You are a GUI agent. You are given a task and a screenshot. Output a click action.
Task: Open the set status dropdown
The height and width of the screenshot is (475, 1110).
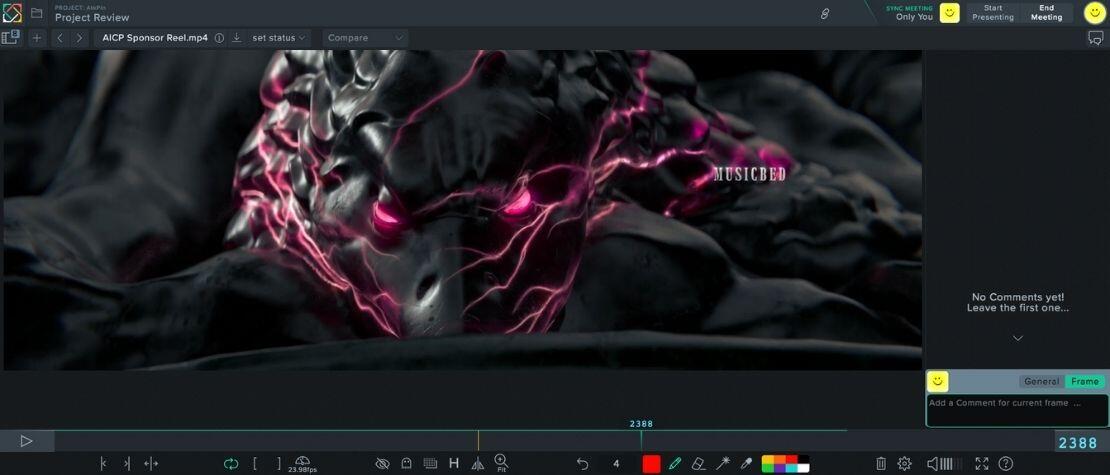pyautogui.click(x=278, y=38)
